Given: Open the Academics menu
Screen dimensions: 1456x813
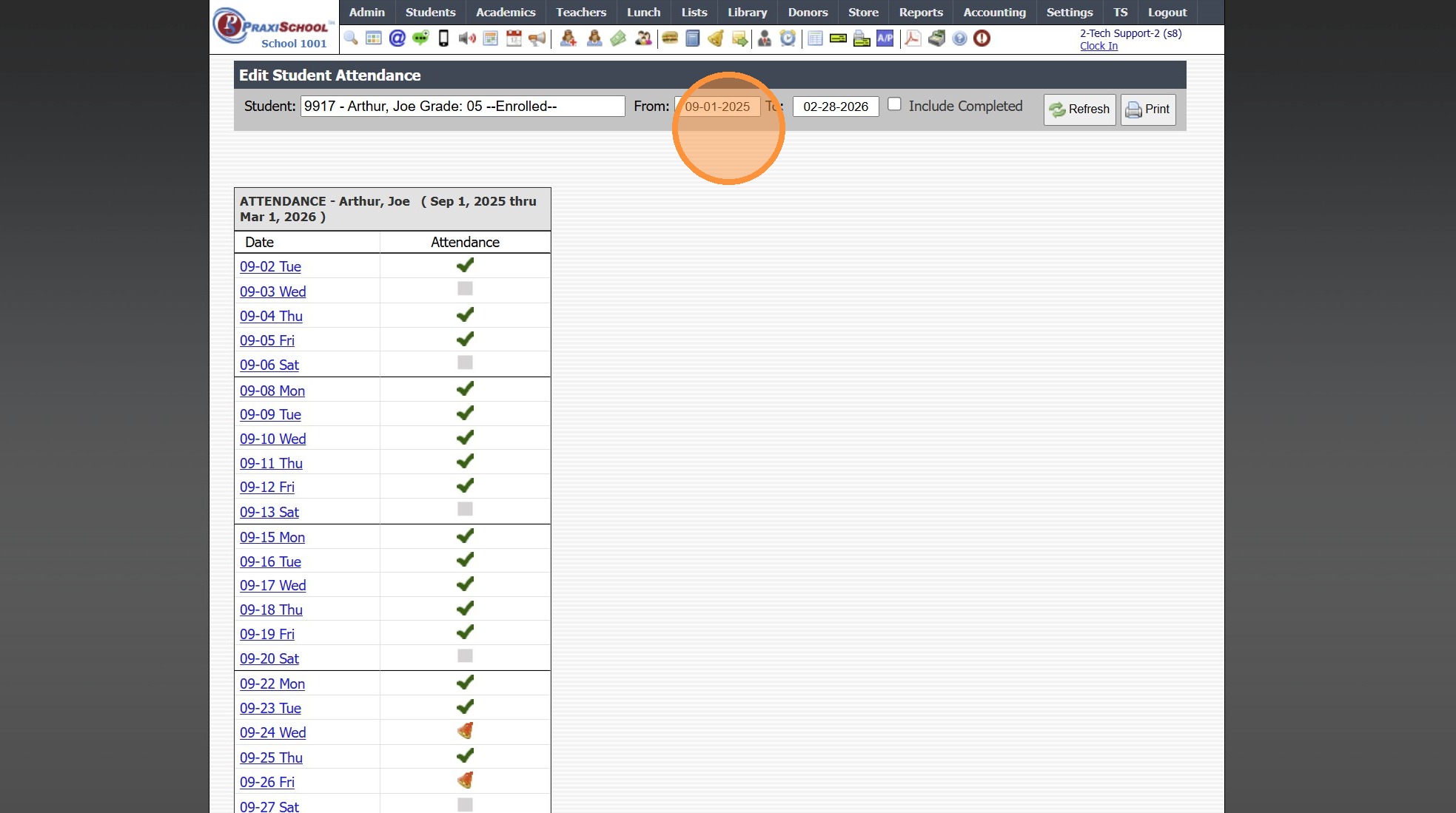Looking at the screenshot, I should pyautogui.click(x=506, y=13).
